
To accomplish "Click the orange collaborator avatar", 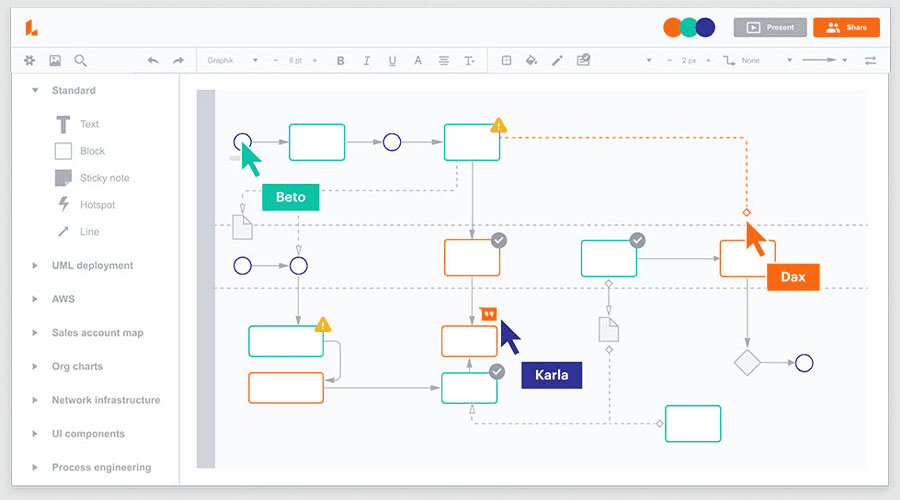I will click(672, 27).
